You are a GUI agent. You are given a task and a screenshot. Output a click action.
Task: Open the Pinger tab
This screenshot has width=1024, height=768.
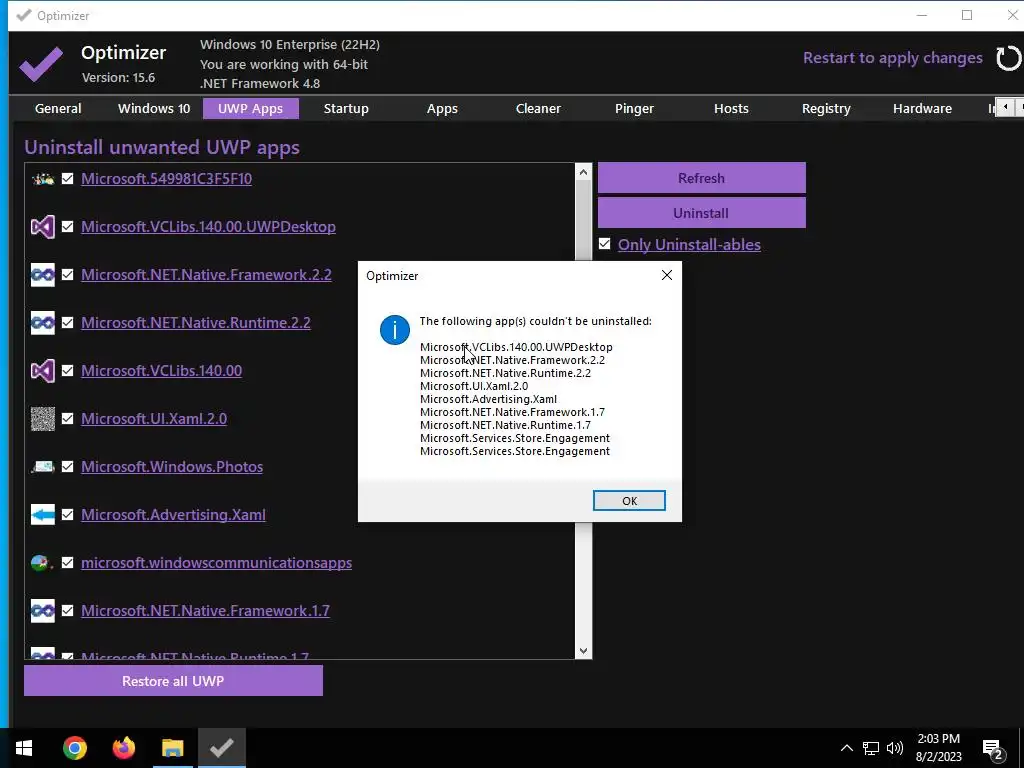pos(634,108)
